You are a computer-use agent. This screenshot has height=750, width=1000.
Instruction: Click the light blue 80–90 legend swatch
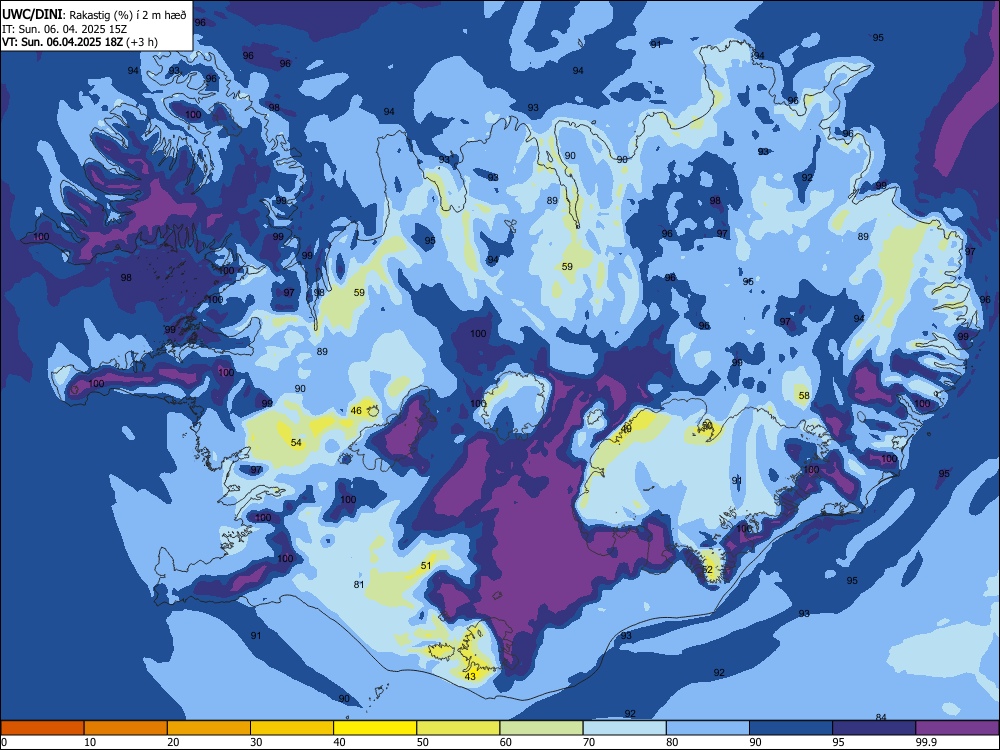pyautogui.click(x=708, y=728)
